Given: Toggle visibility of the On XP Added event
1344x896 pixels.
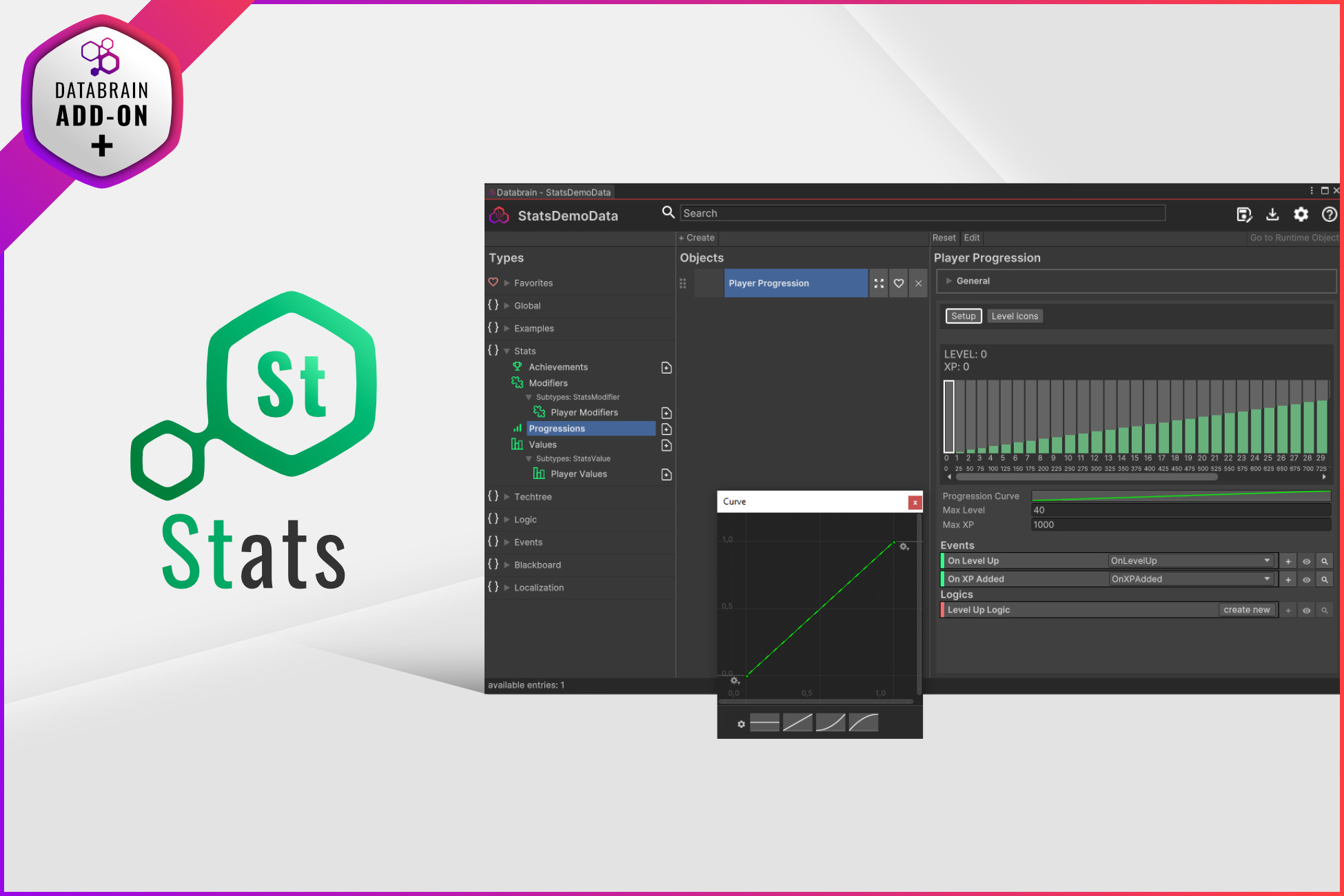Looking at the screenshot, I should click(x=1307, y=579).
